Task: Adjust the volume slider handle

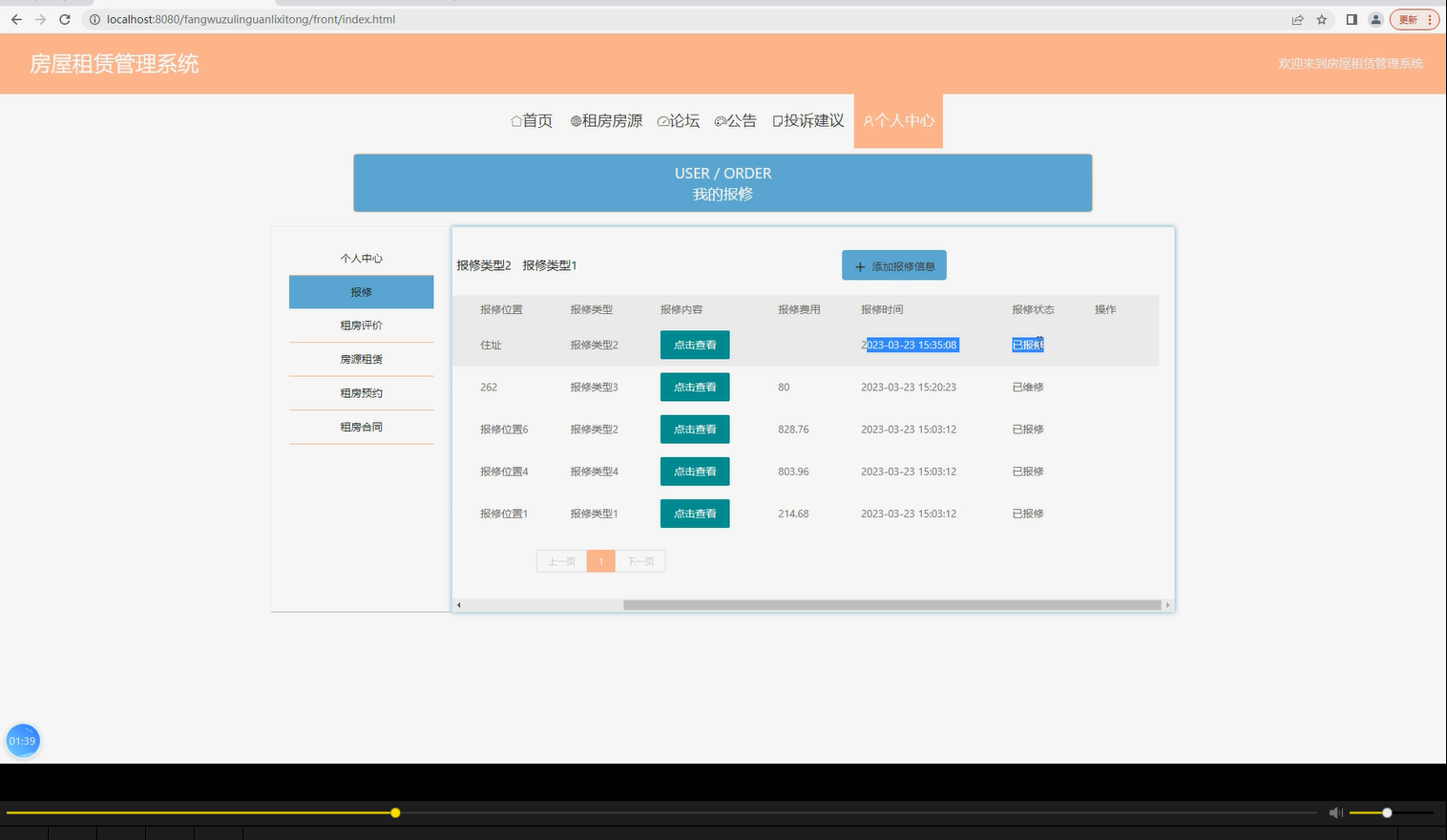Action: pos(1387,813)
